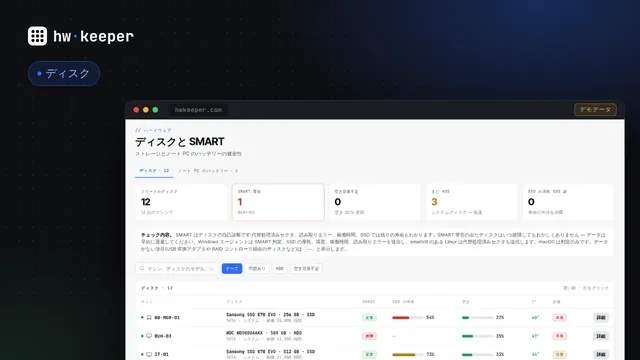The height and width of the screenshot is (360, 640).
Task: Open the NB-MGR-01 machine row
Action: pyautogui.click(x=374, y=318)
